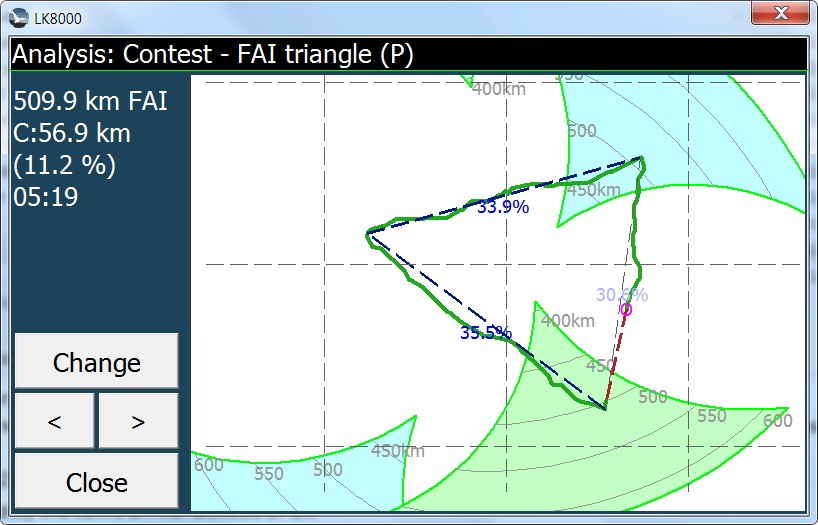818x525 pixels.
Task: Click the magenta circle position marker
Action: pos(626,310)
